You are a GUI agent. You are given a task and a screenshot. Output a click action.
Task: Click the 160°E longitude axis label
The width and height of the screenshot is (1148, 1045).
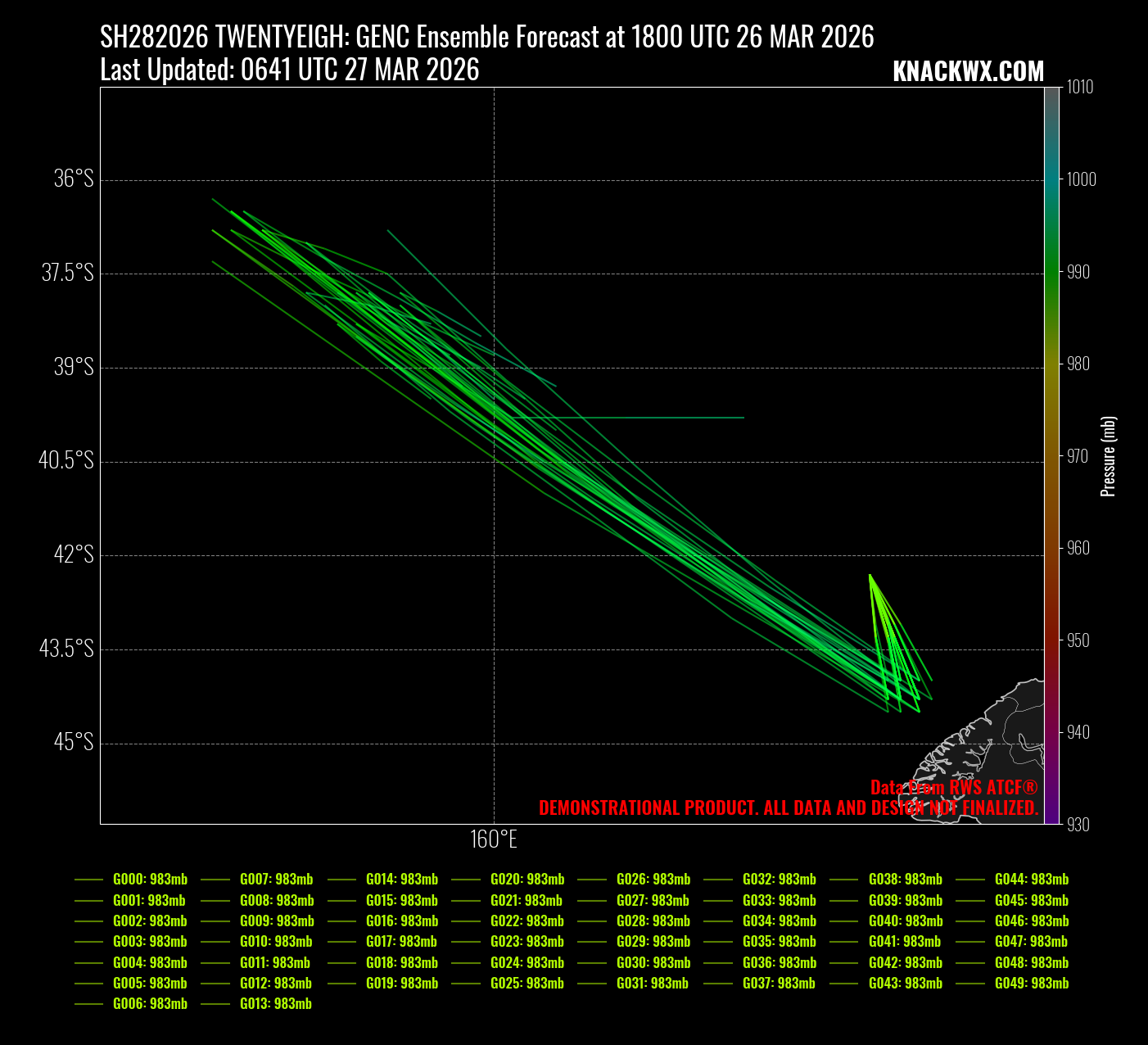494,839
